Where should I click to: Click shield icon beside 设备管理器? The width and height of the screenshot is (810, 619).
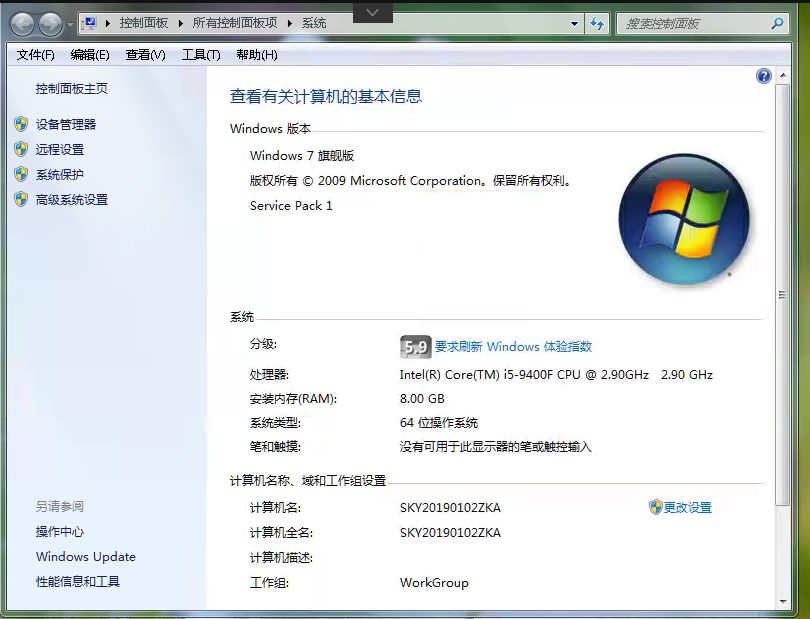[x=21, y=124]
